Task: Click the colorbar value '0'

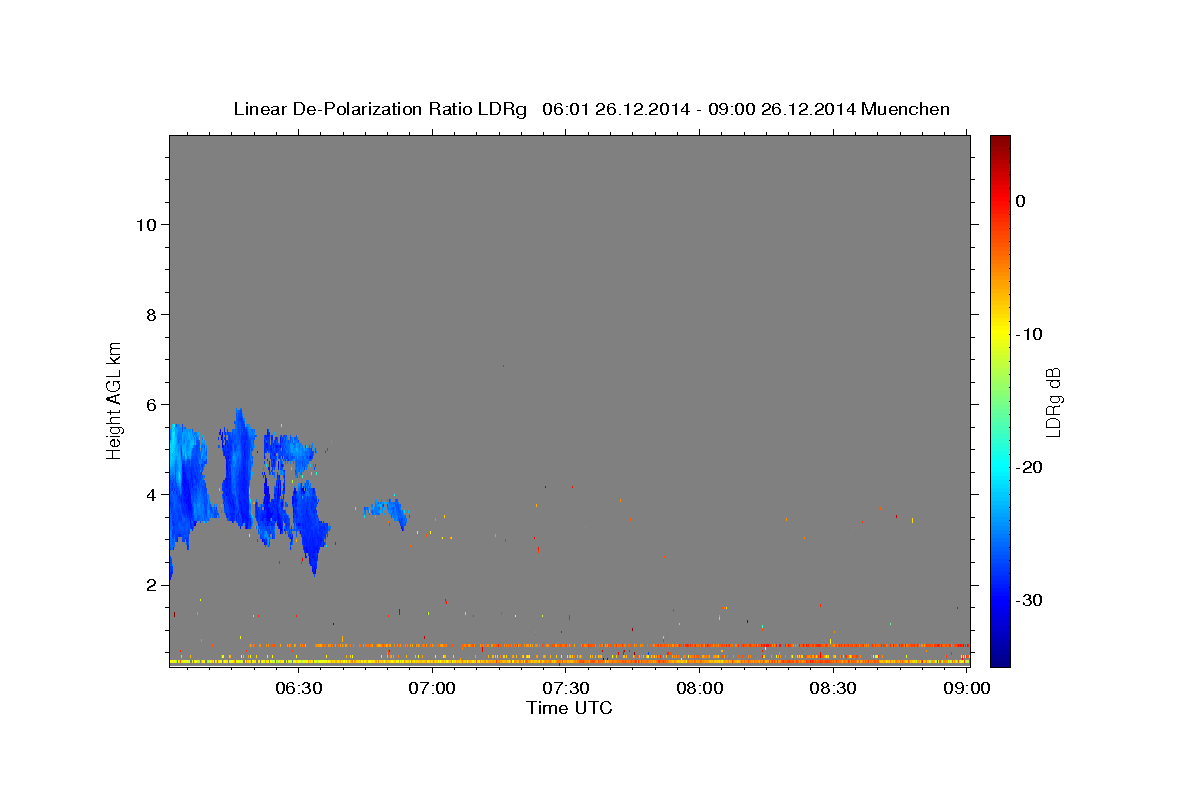Action: tap(1020, 201)
